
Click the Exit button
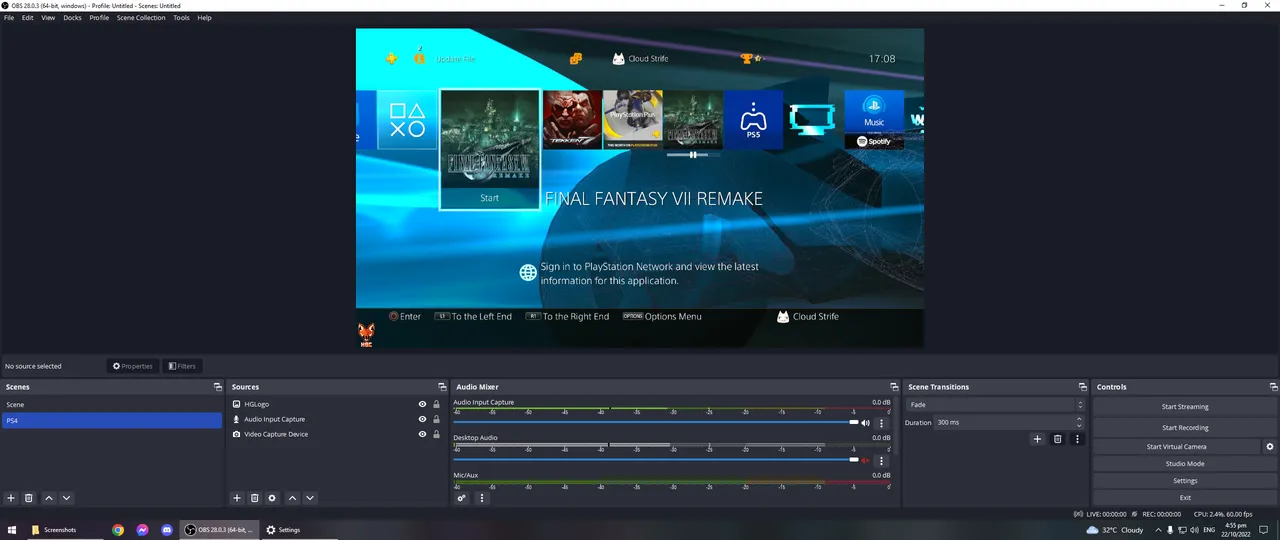tap(1185, 497)
